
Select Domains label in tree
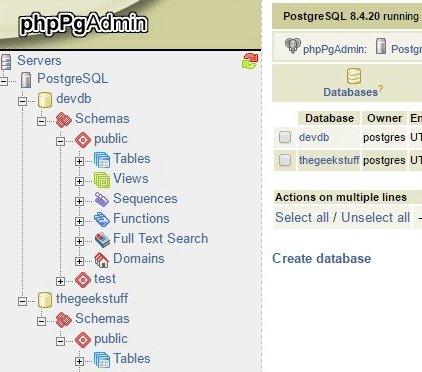139,259
